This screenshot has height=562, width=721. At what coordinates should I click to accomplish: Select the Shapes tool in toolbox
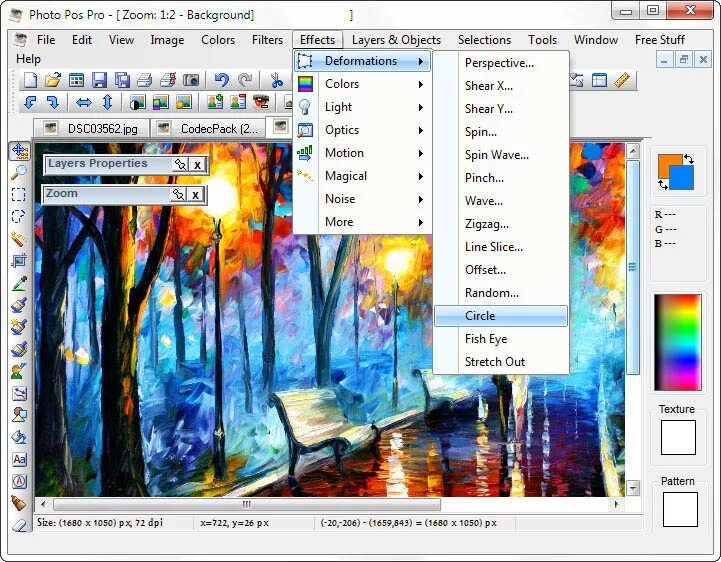(19, 415)
